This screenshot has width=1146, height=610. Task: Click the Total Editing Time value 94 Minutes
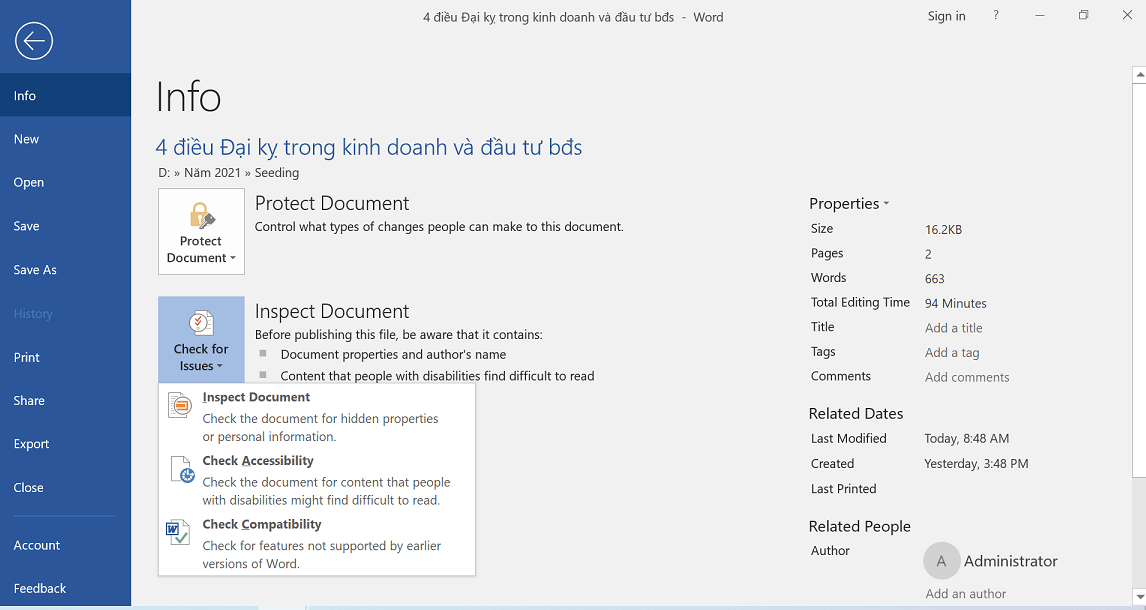pos(955,303)
